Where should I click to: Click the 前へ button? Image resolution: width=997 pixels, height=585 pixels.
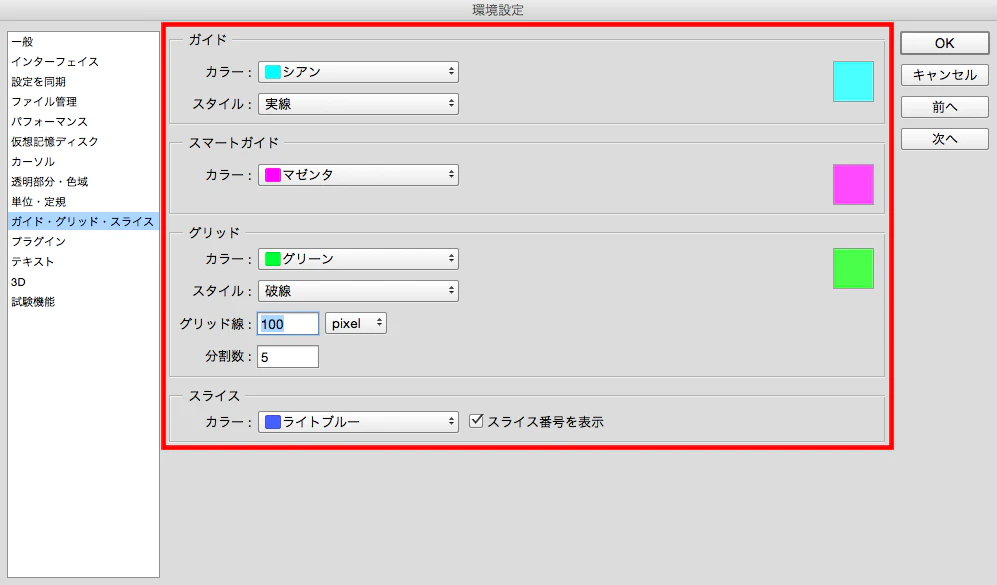[x=944, y=107]
